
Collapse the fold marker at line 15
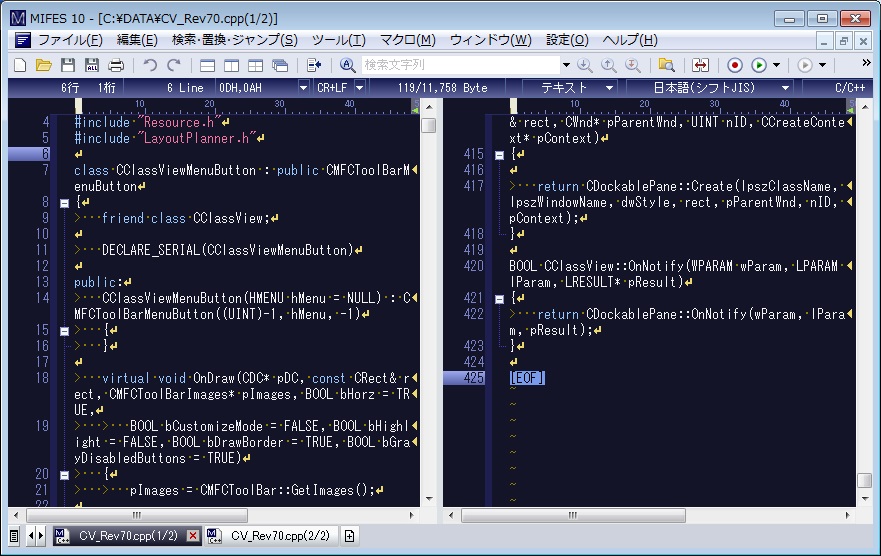64,330
